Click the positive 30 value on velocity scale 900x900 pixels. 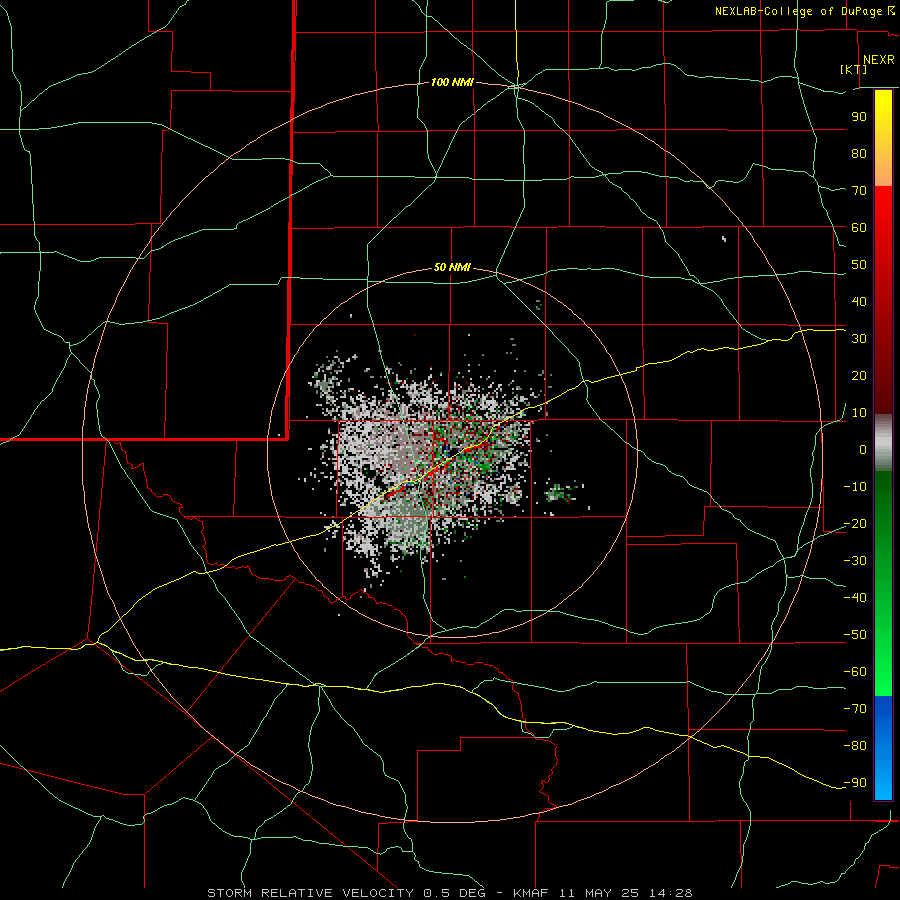(x=859, y=339)
